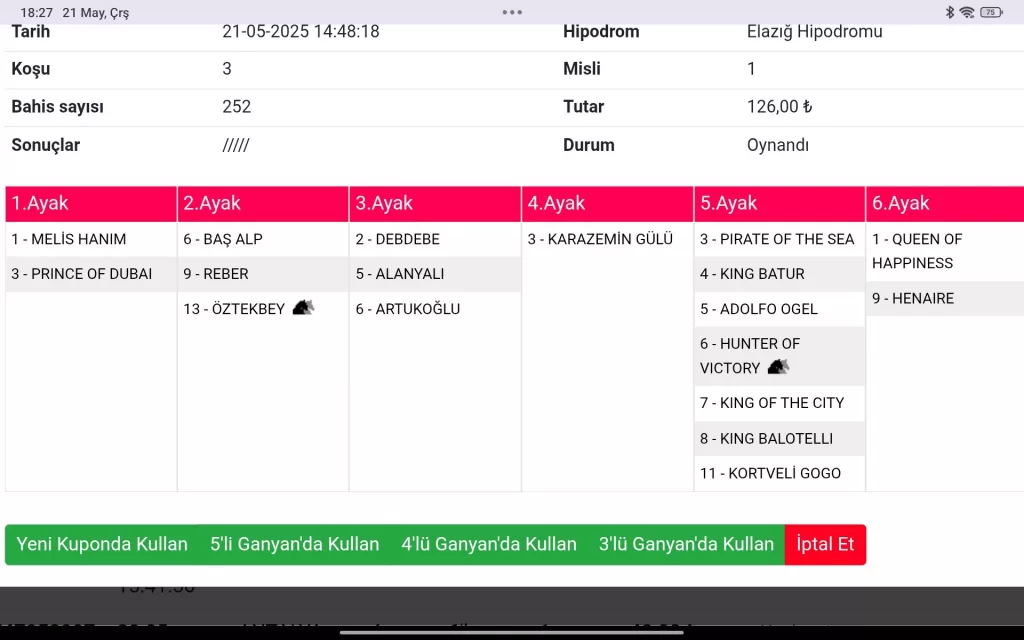Click 9 - HENAIRE in 6.Ayak
The height and width of the screenshot is (640, 1024).
pos(913,298)
